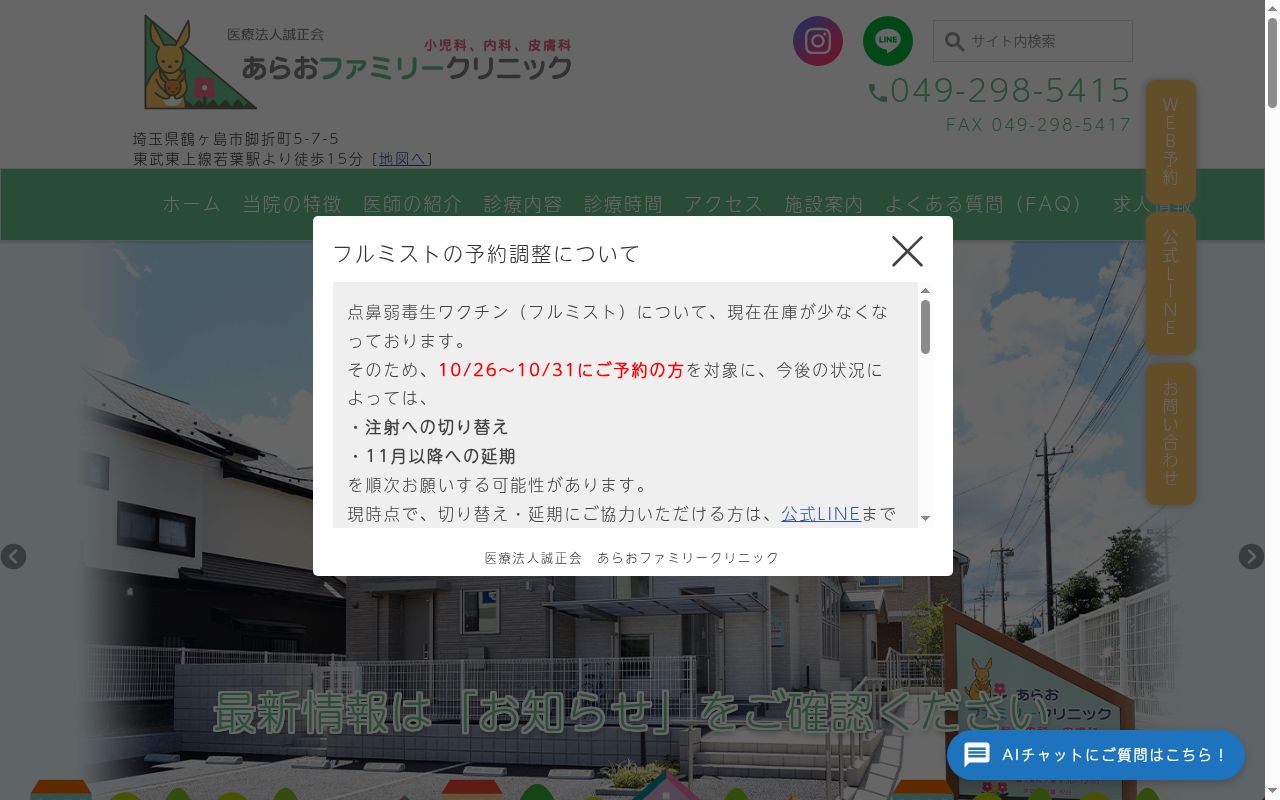Follow the 公式LINE link in popup
The image size is (1280, 800).
pos(821,513)
